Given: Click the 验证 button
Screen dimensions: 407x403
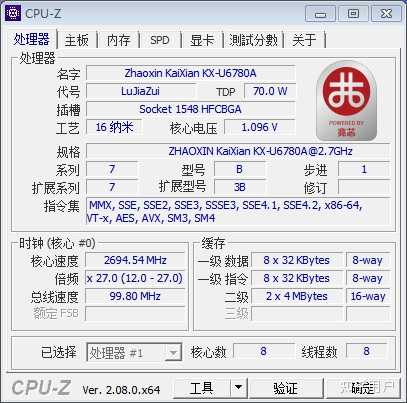Looking at the screenshot, I should coord(286,387).
